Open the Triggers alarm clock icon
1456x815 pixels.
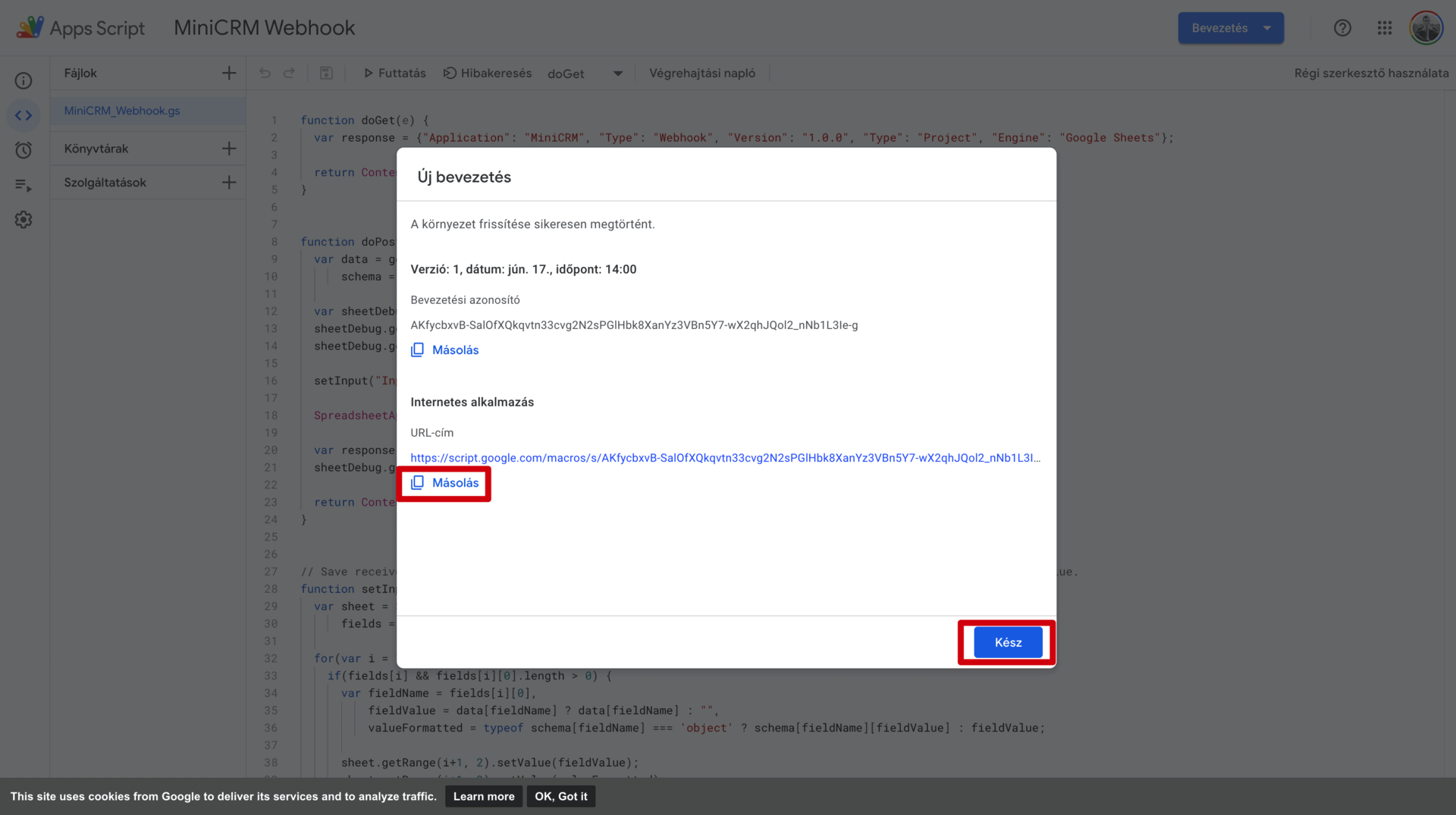(24, 150)
